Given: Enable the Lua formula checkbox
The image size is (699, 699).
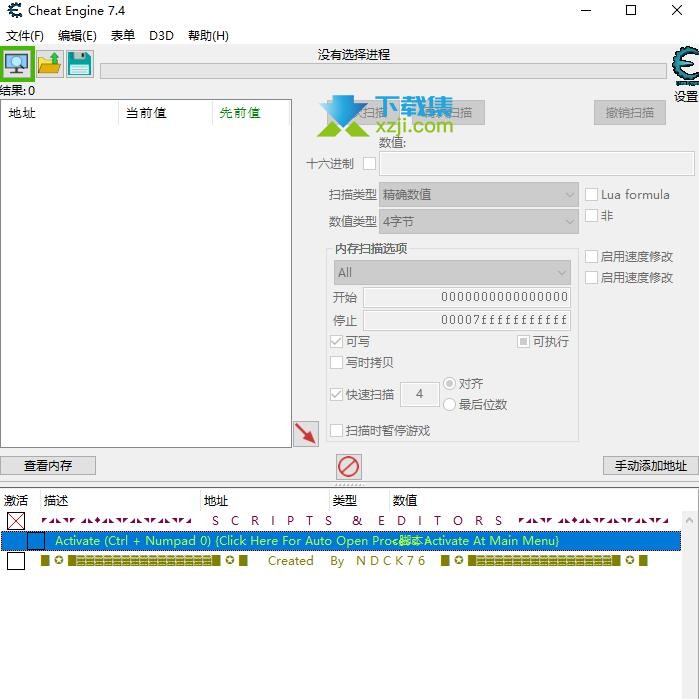Looking at the screenshot, I should 591,194.
